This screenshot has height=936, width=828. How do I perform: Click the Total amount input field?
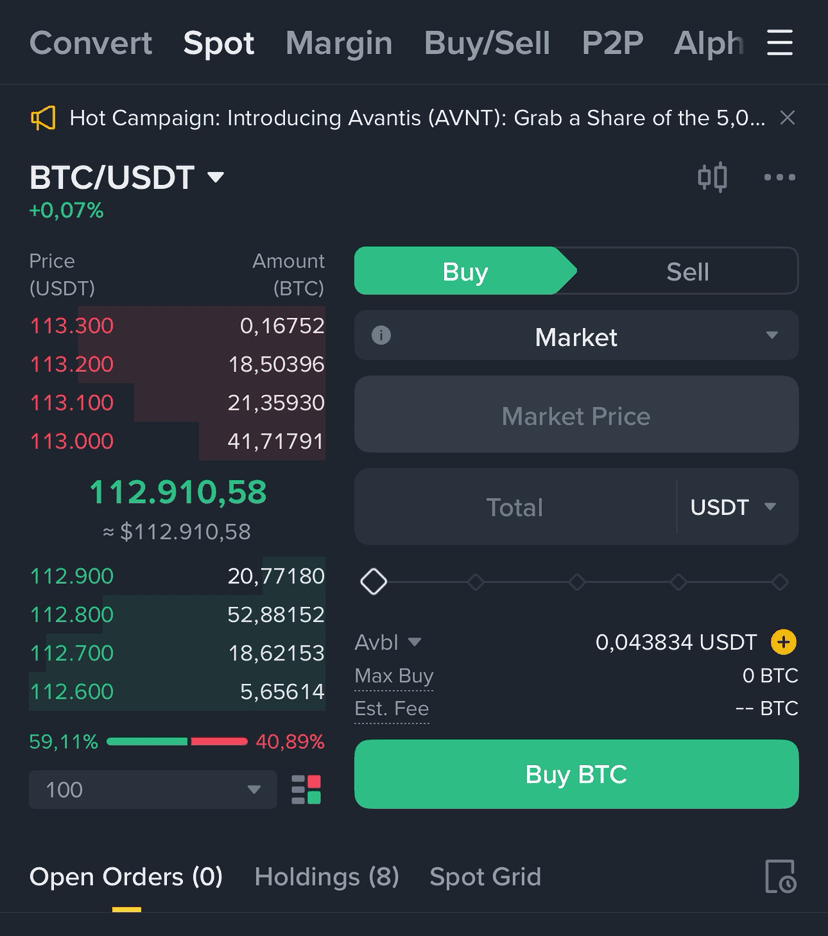click(515, 507)
